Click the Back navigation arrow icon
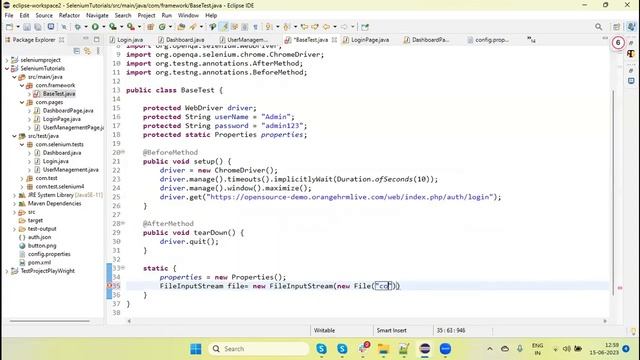Image resolution: width=640 pixels, height=360 pixels. [327, 27]
